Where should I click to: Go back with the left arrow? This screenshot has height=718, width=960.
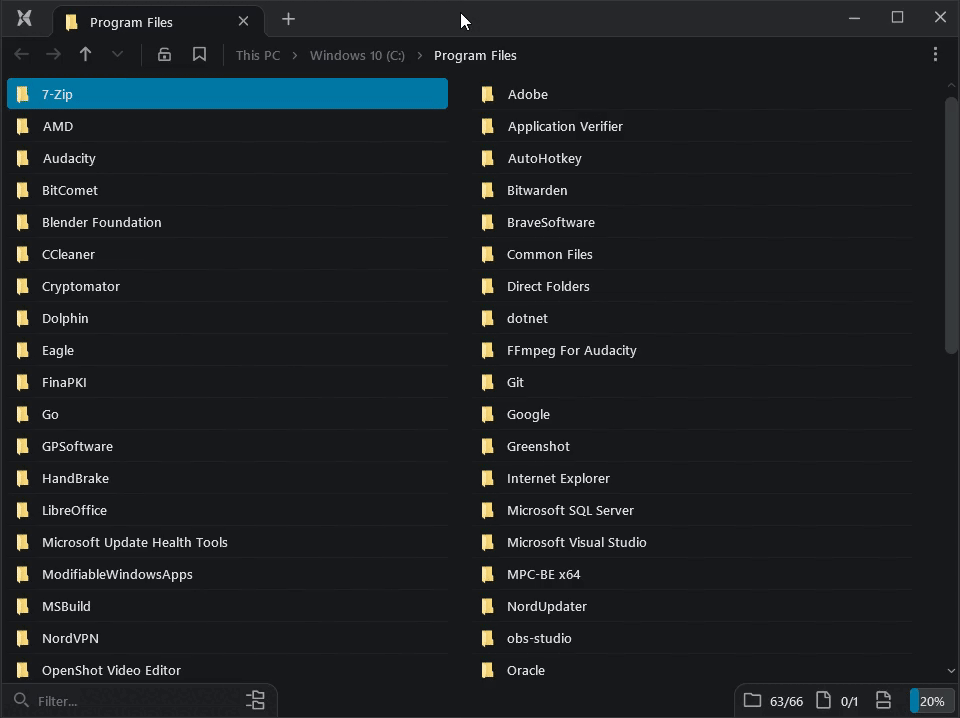point(21,54)
